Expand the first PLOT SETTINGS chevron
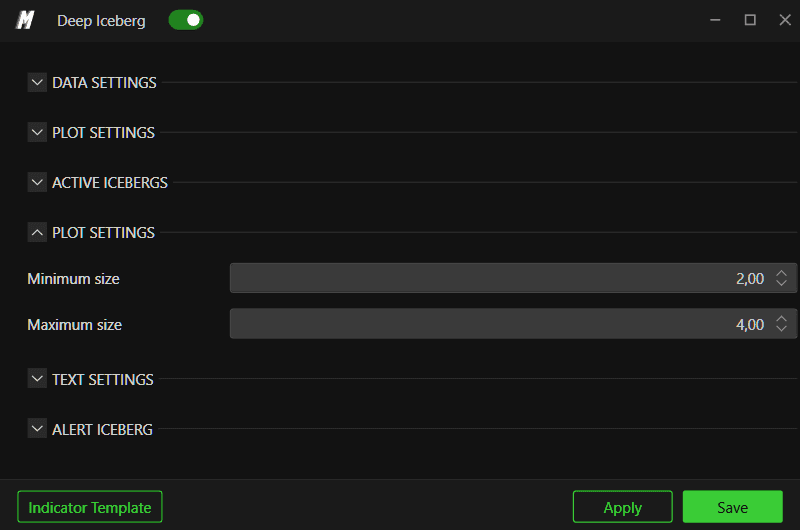 pyautogui.click(x=37, y=132)
